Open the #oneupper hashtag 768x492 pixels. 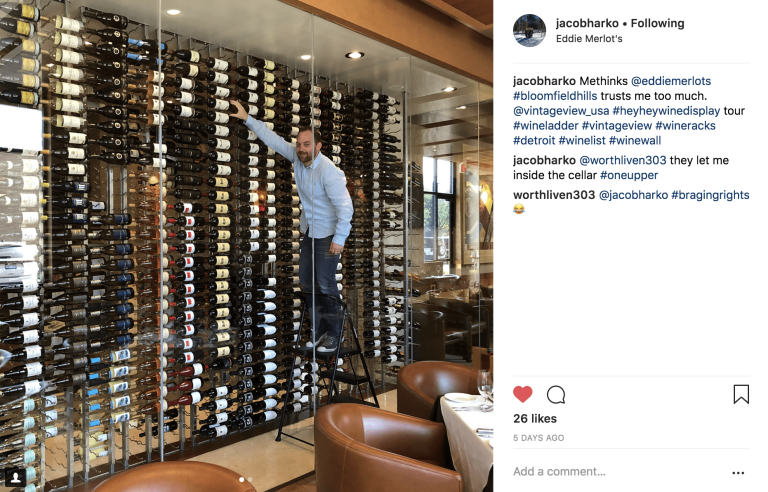click(629, 175)
